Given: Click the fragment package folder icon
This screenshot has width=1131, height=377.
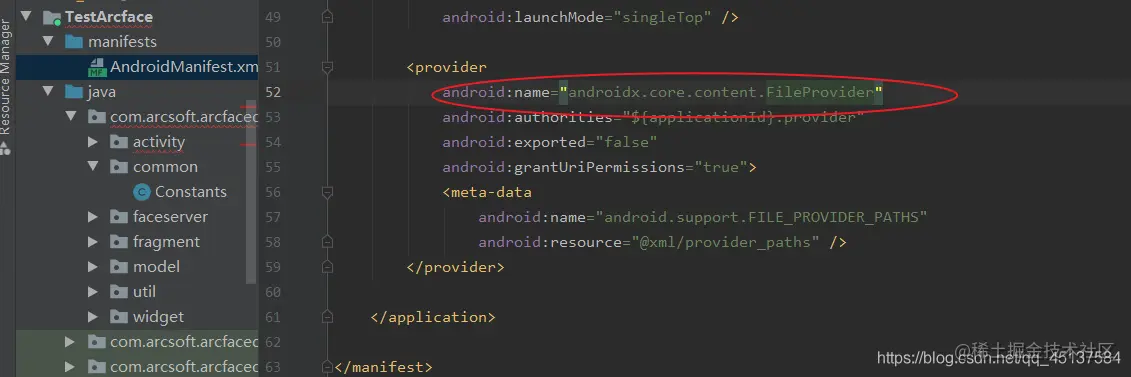Looking at the screenshot, I should [x=119, y=241].
